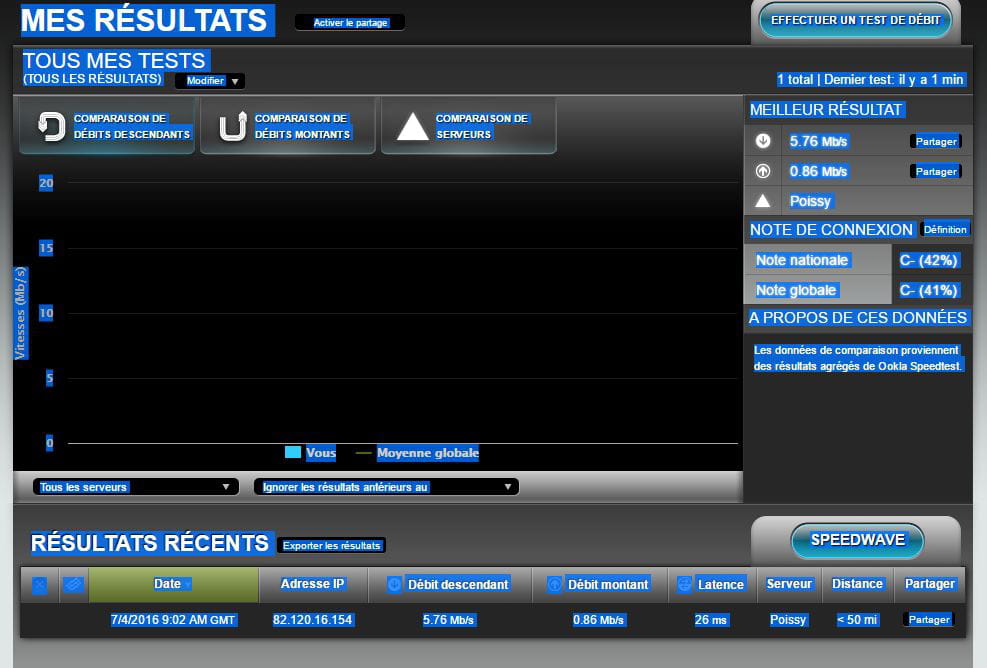Sort by Adresse IP column header
The image size is (987, 668).
pos(312,584)
